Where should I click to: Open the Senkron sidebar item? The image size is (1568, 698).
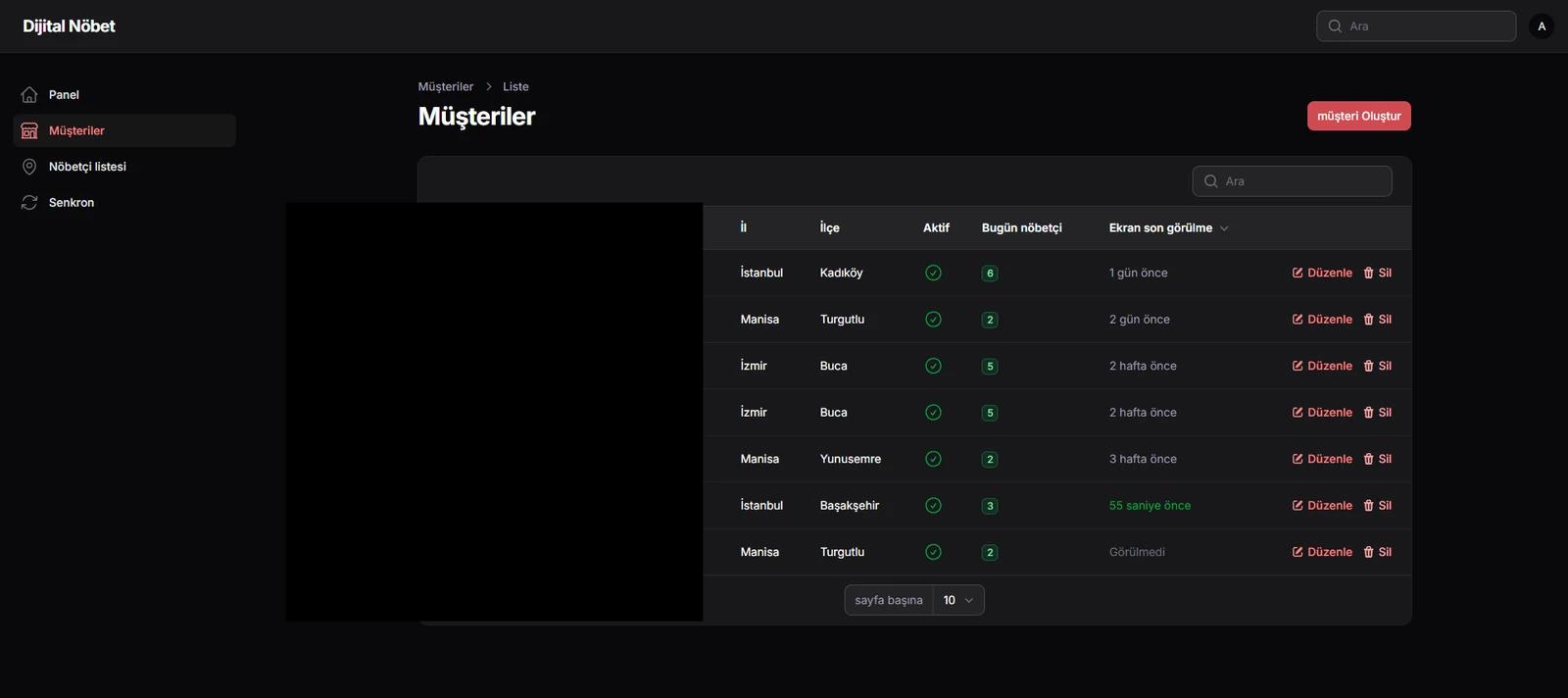tap(124, 203)
